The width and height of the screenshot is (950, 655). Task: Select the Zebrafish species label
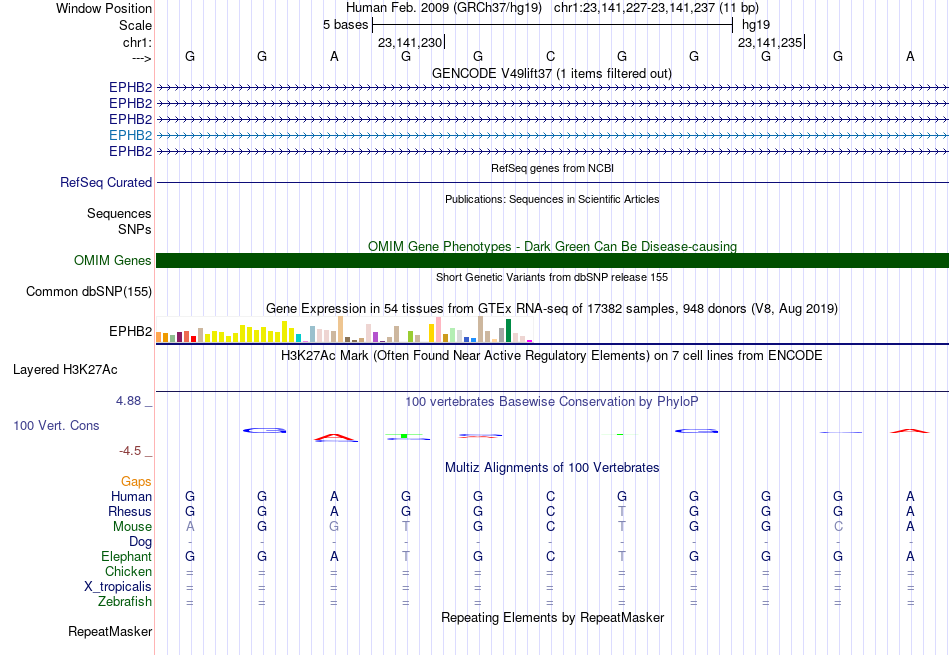point(125,602)
